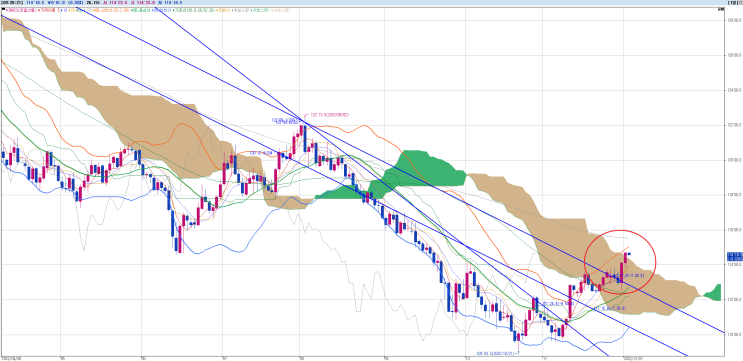The height and width of the screenshot is (361, 743).
Task: Click the high price label dated 2022/08/02
Action: coord(330,115)
